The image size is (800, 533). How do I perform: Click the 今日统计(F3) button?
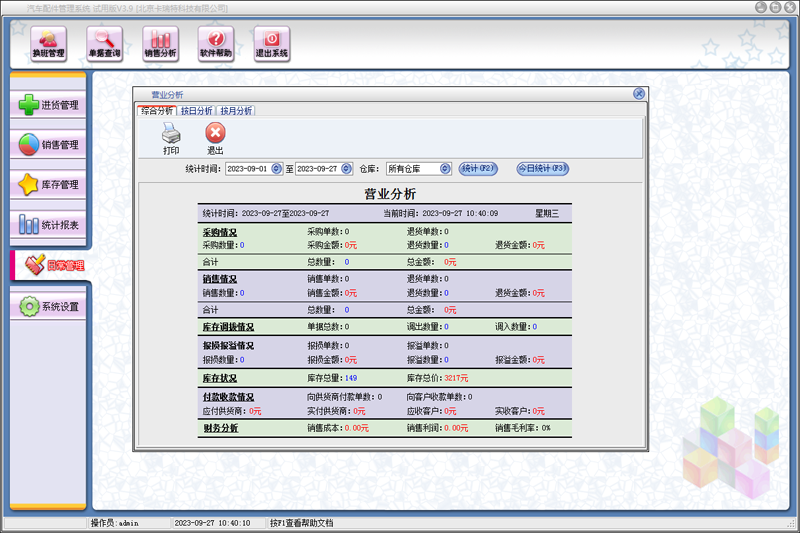coord(542,168)
